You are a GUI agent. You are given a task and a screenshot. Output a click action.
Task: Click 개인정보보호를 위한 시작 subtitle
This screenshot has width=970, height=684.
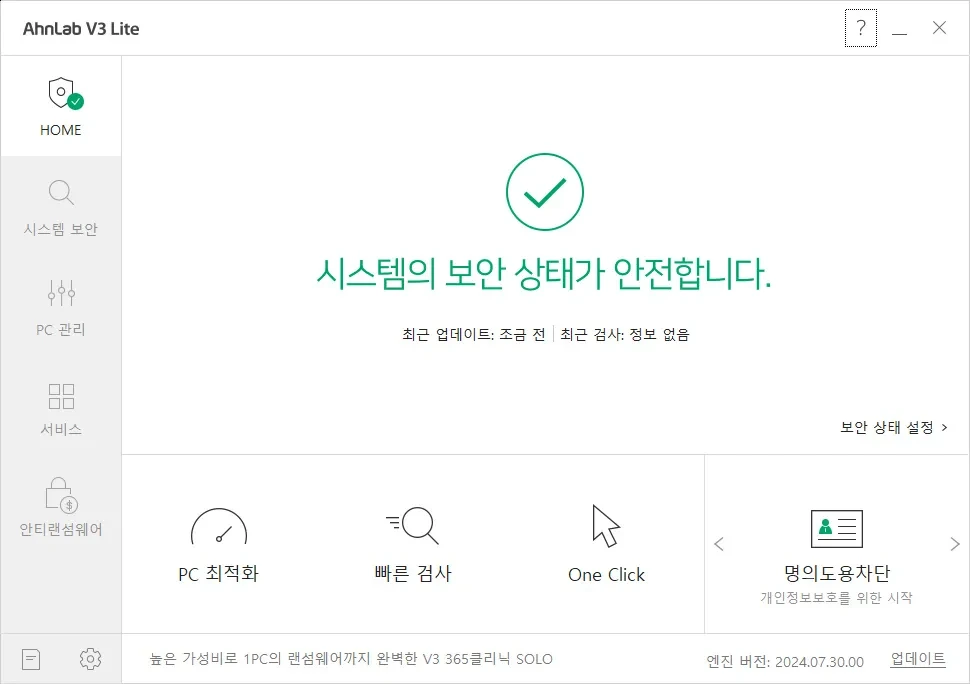tap(836, 597)
